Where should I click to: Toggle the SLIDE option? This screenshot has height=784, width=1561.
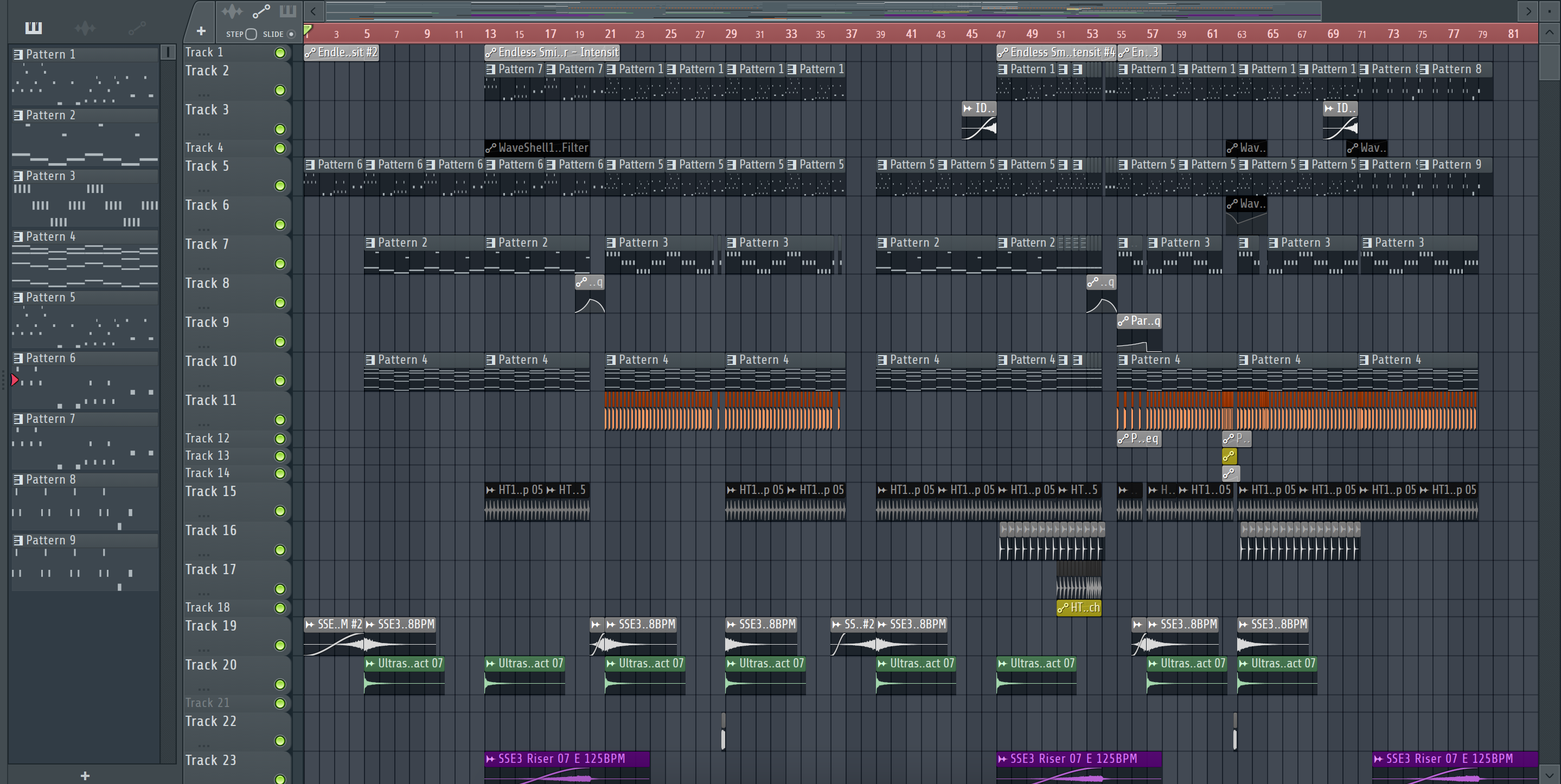[x=291, y=34]
